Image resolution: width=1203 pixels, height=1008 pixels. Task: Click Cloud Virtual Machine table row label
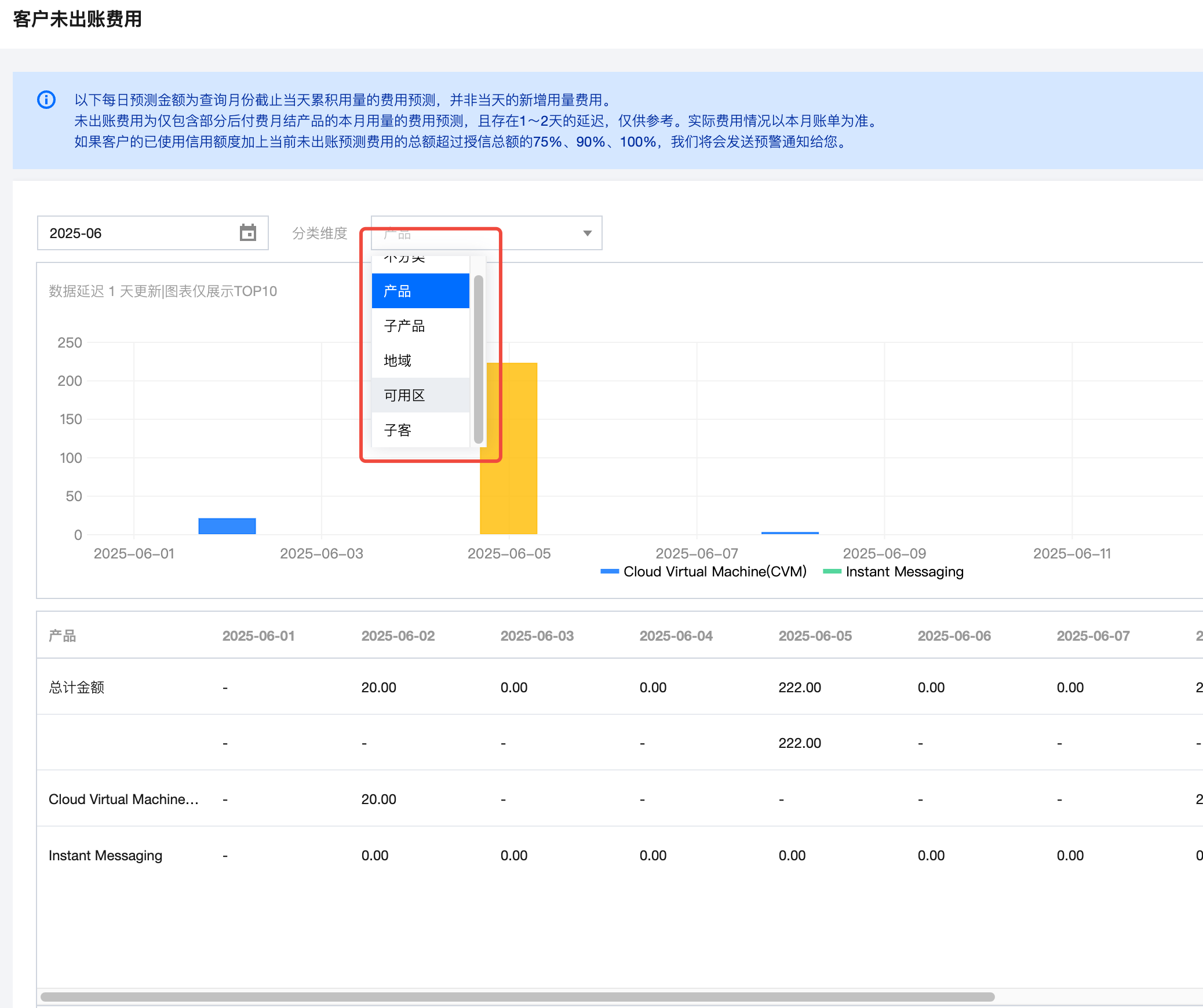pos(123,799)
